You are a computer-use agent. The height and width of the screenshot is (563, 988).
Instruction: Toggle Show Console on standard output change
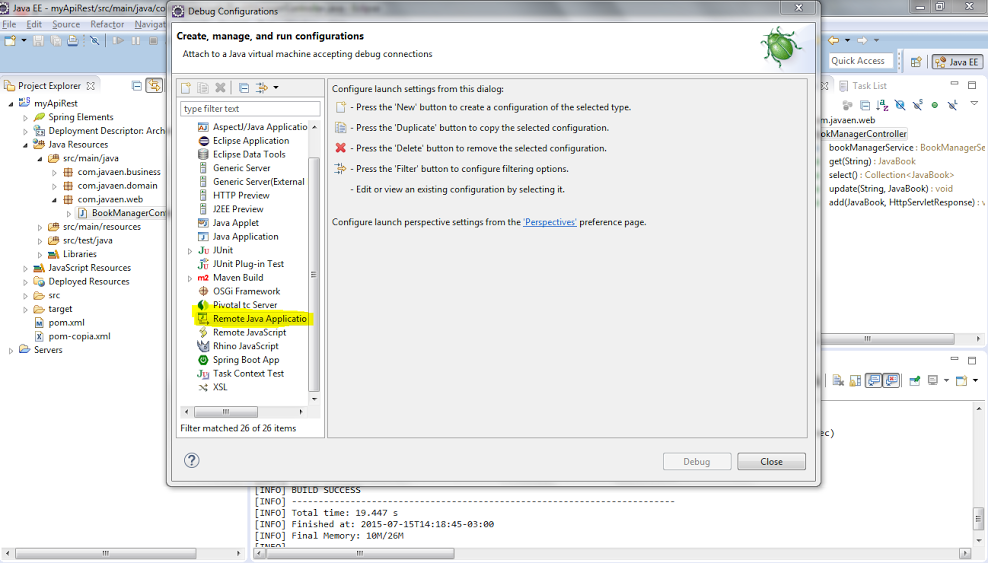click(x=873, y=380)
